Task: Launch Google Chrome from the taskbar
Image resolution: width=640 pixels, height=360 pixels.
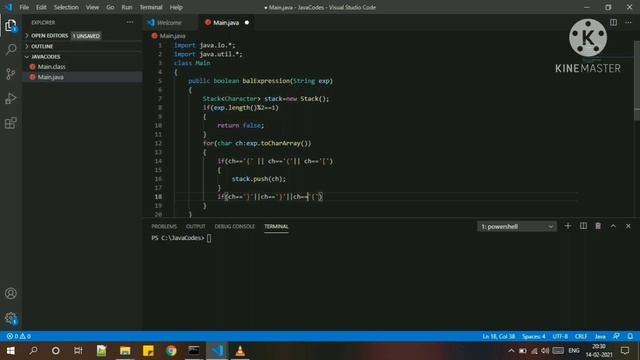Action: 171,351
